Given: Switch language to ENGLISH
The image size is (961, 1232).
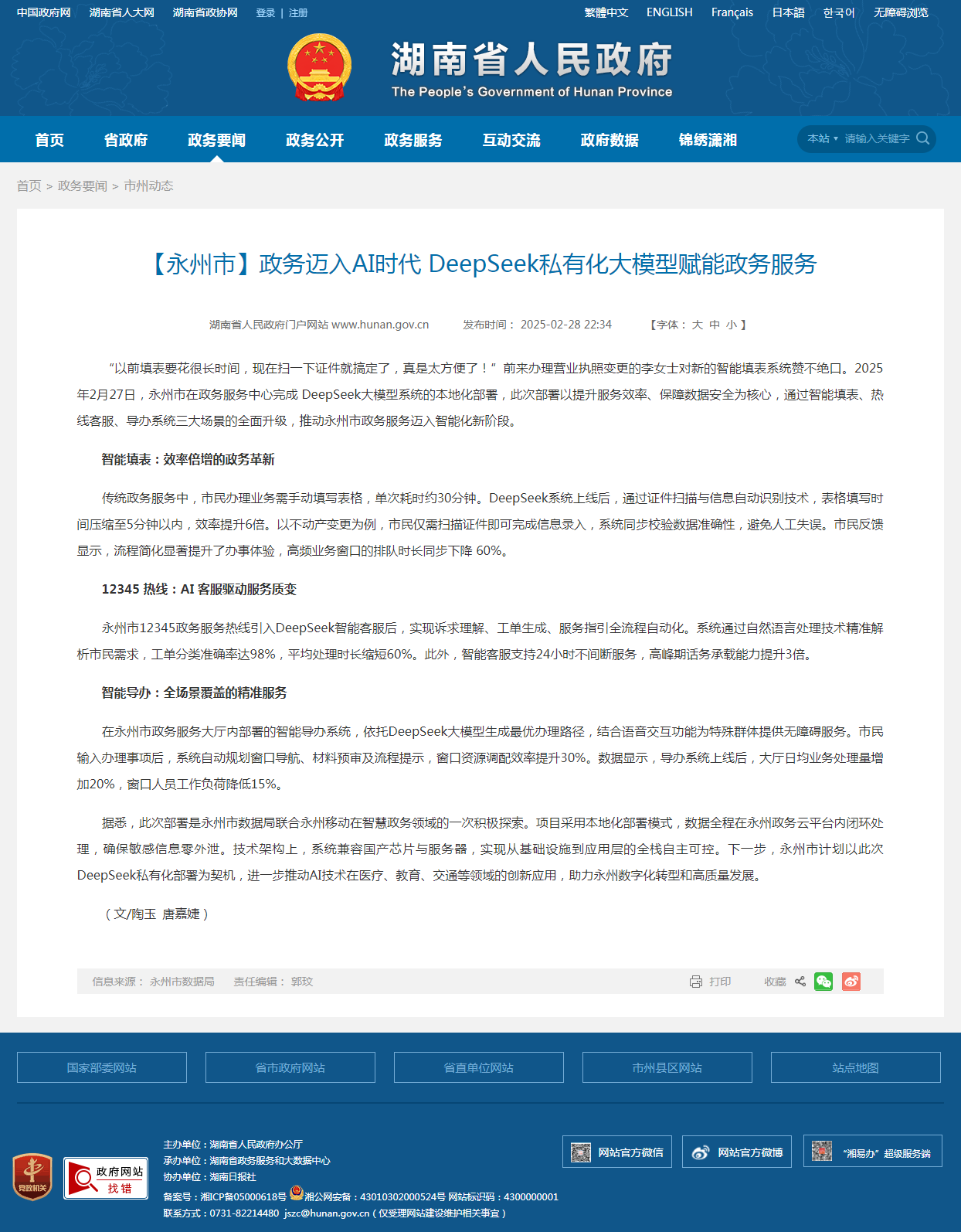Looking at the screenshot, I should pyautogui.click(x=670, y=12).
